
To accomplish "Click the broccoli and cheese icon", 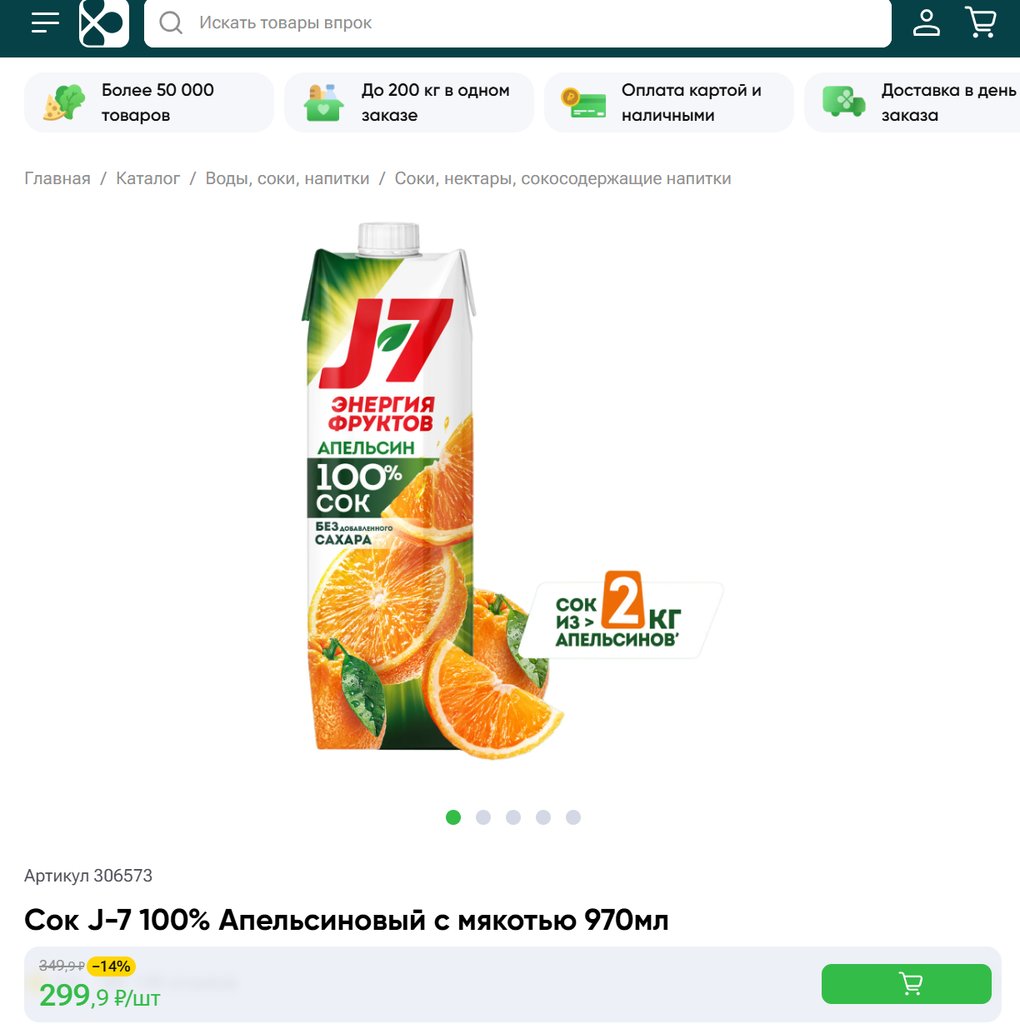I will point(64,103).
